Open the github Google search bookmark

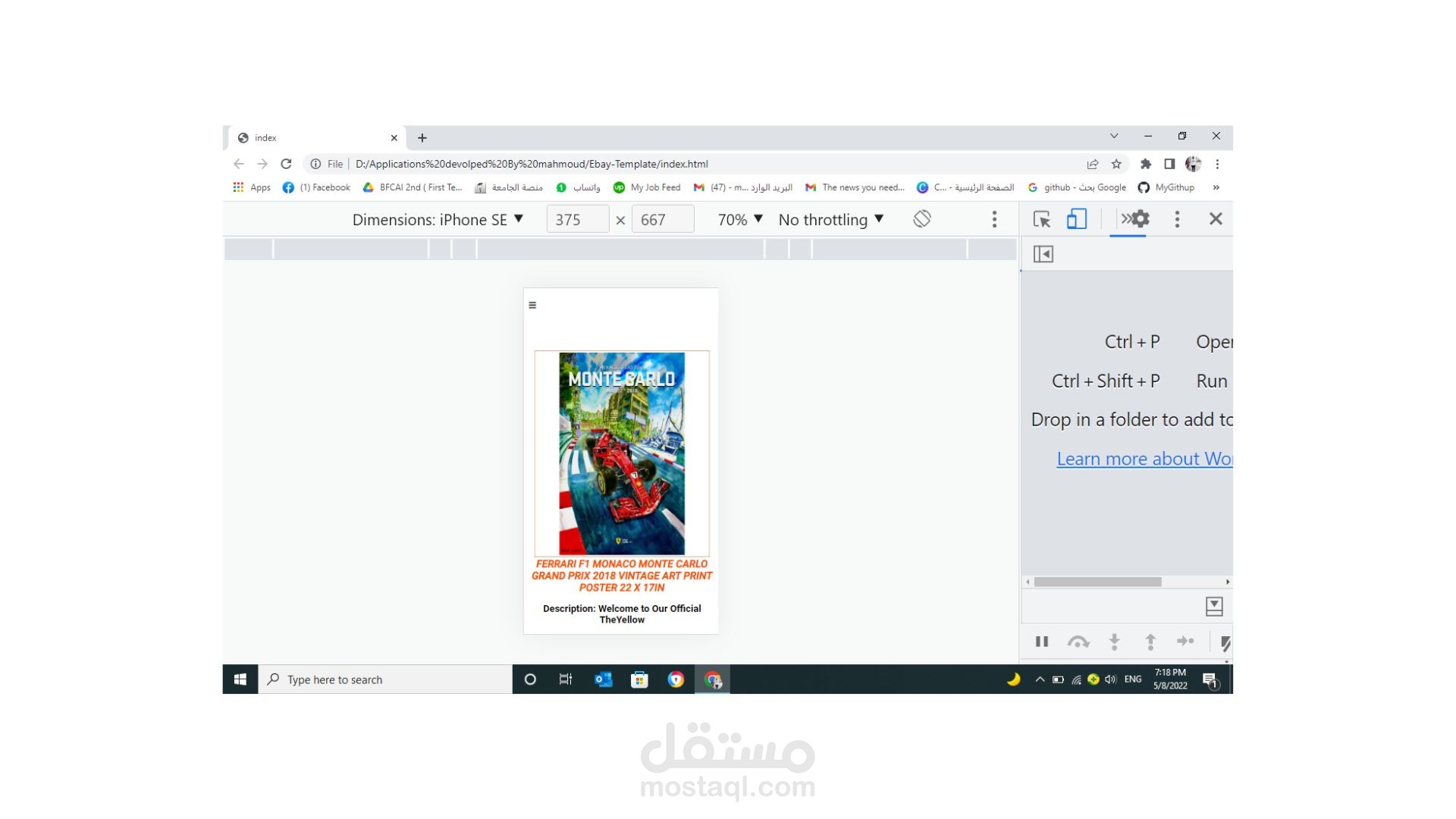[1077, 187]
